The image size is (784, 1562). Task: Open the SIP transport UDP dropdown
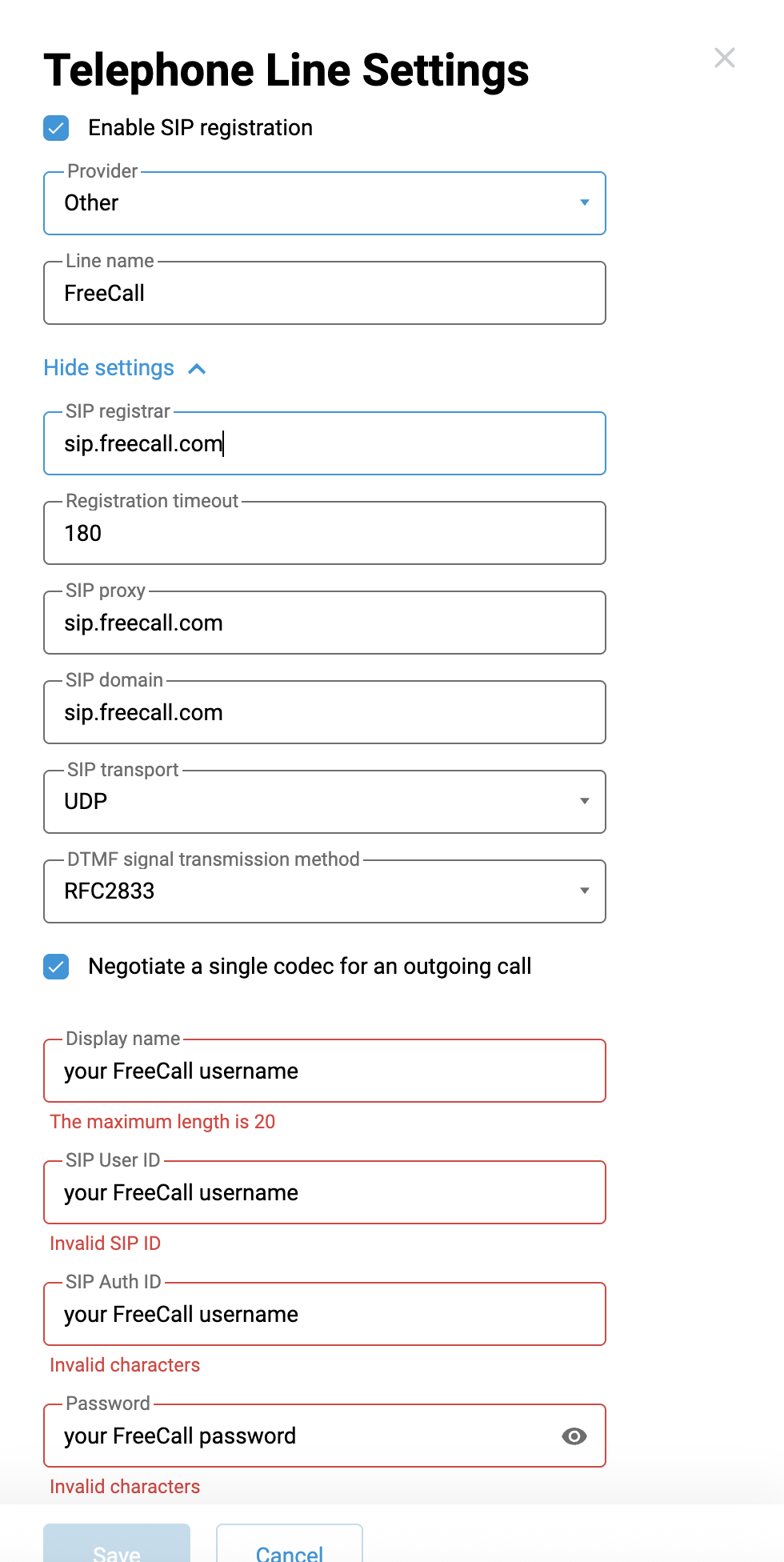pyautogui.click(x=325, y=802)
